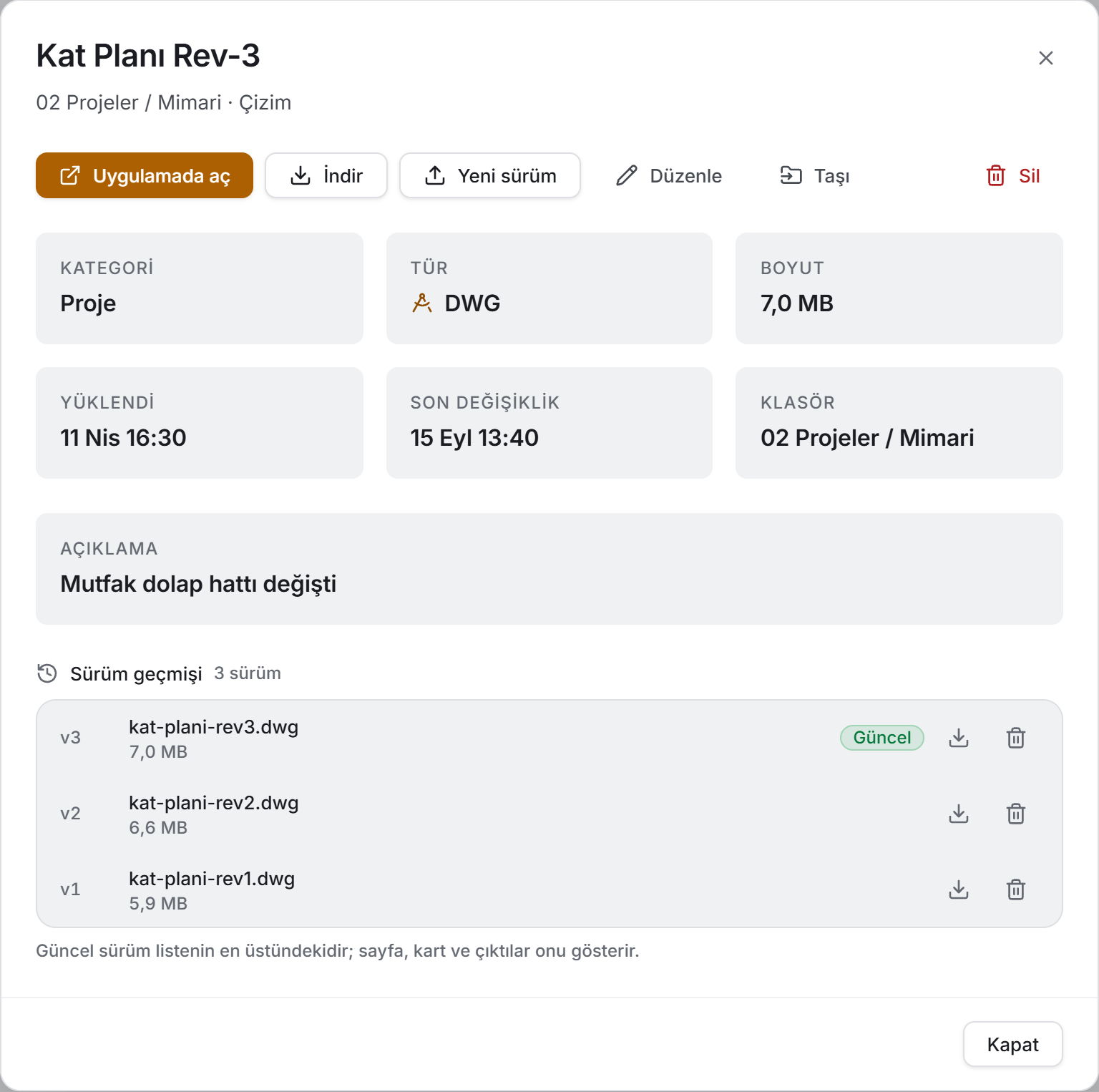
Task: Click the Güncel badge on v3
Action: (x=882, y=738)
